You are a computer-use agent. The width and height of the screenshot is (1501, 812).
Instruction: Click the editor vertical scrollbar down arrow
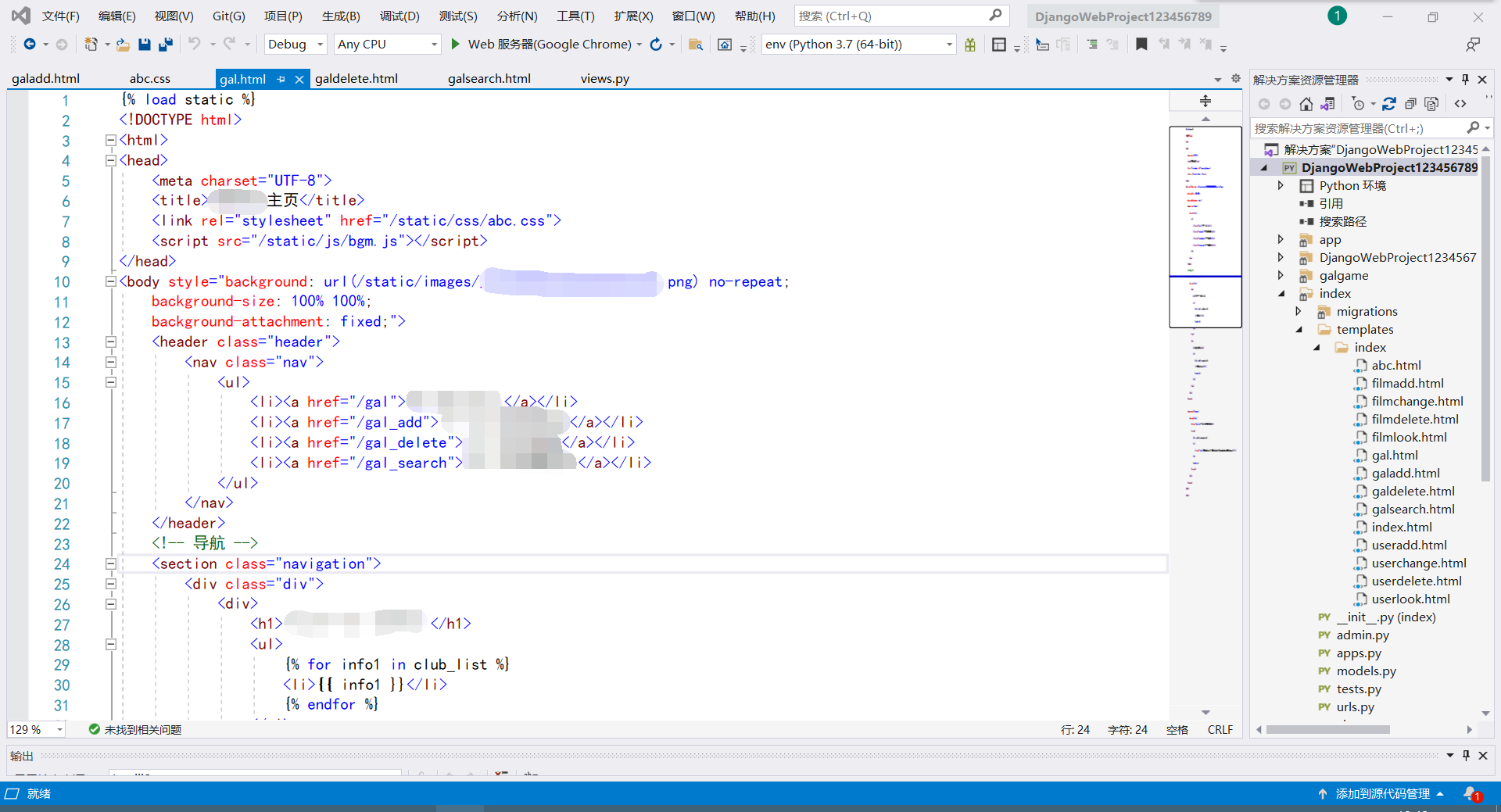tap(1205, 712)
